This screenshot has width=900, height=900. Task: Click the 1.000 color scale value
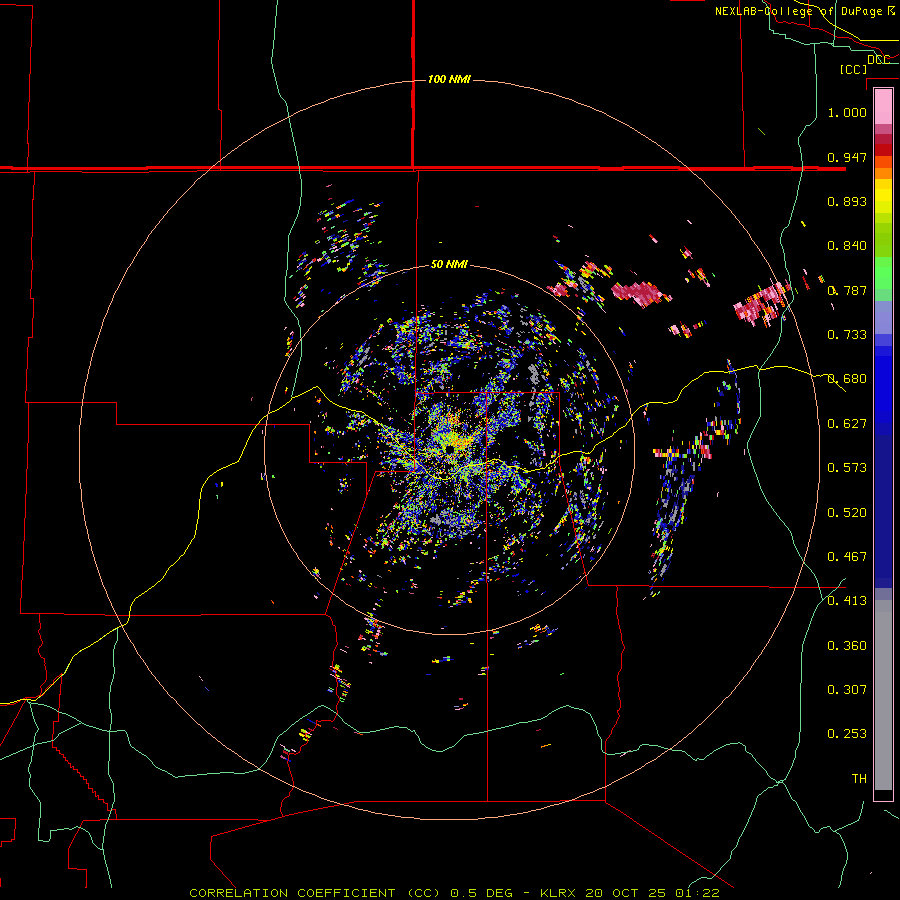click(847, 112)
